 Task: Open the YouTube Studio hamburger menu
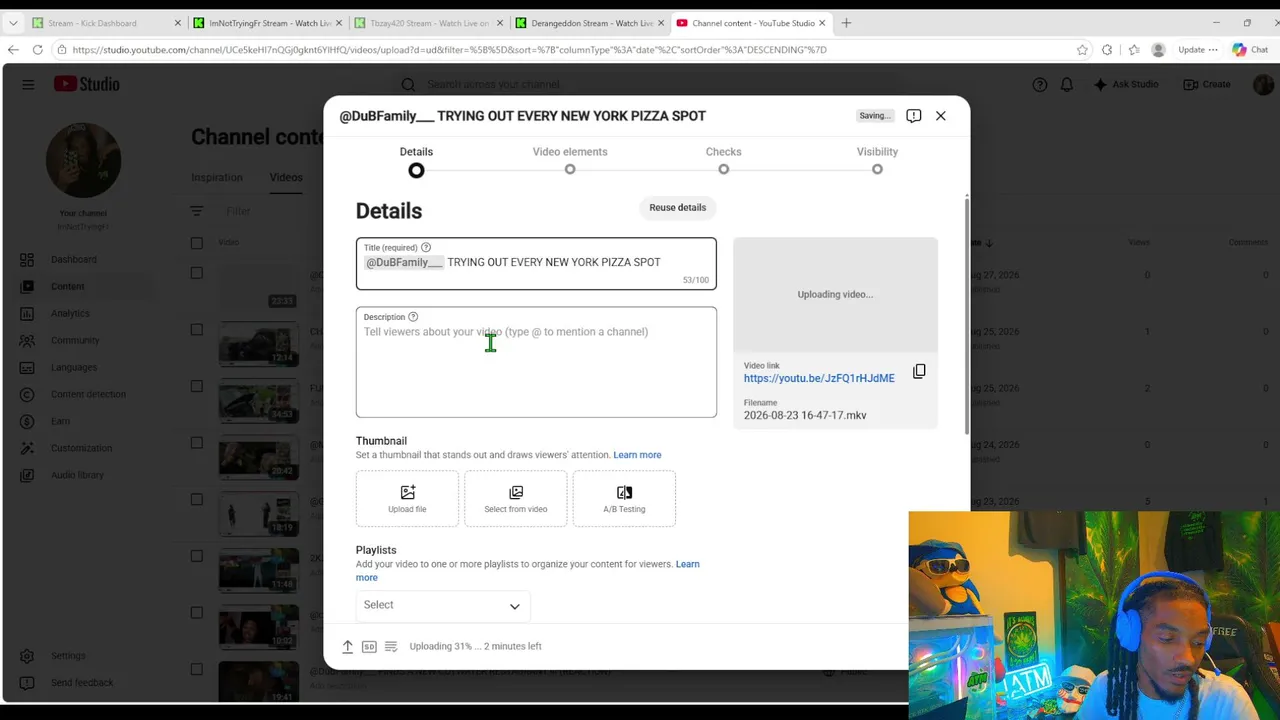coord(28,85)
